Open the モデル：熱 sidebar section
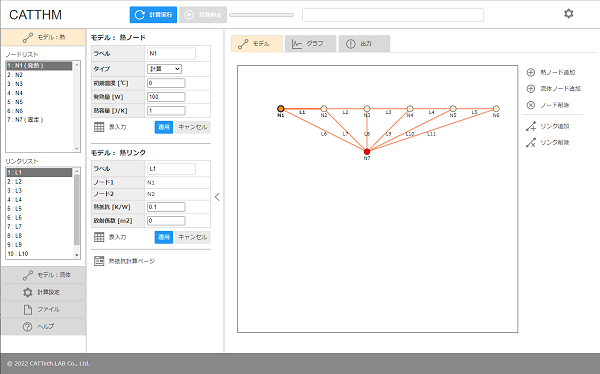600x374 pixels. click(43, 38)
